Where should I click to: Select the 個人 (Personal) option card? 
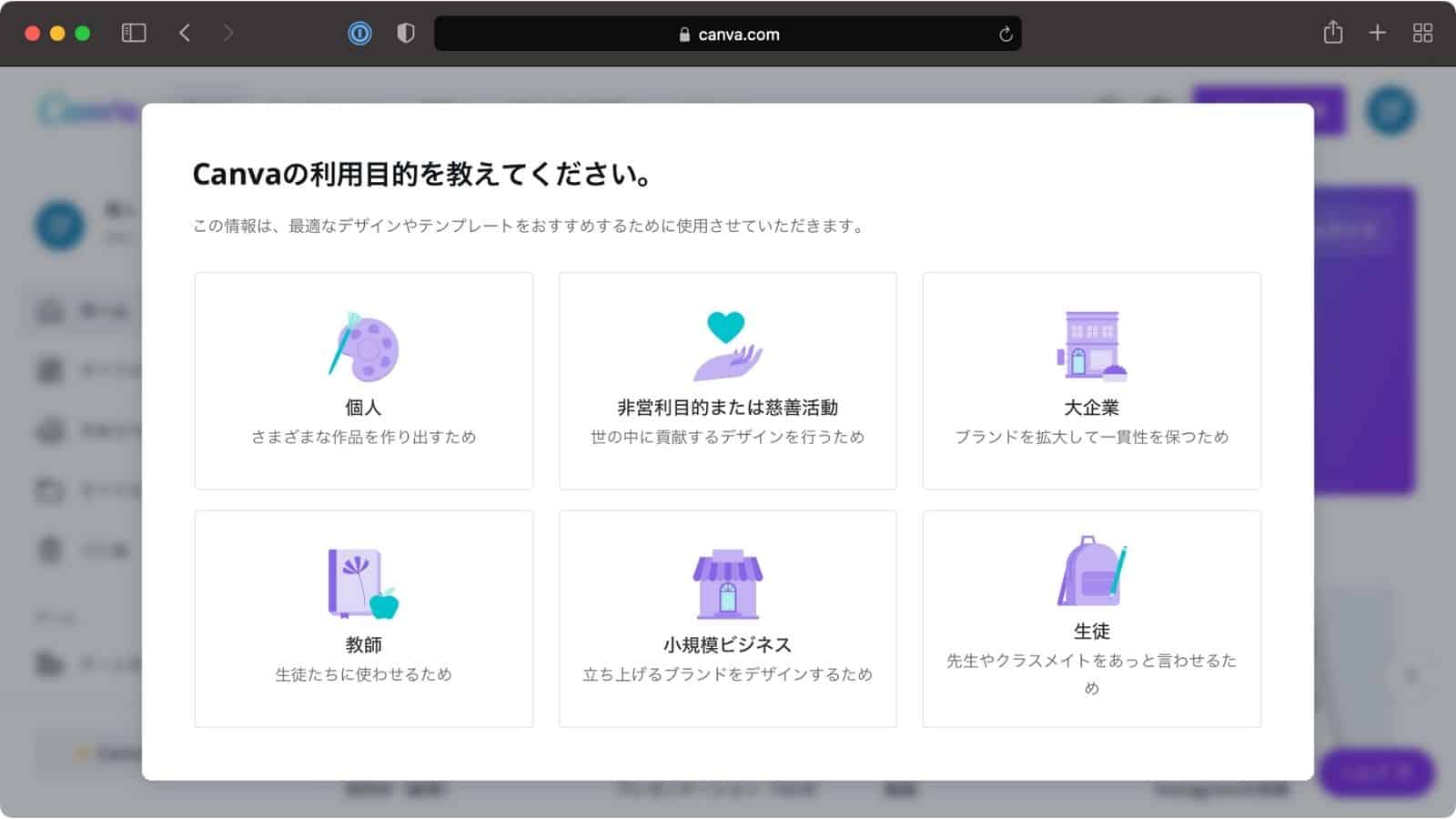pyautogui.click(x=364, y=380)
